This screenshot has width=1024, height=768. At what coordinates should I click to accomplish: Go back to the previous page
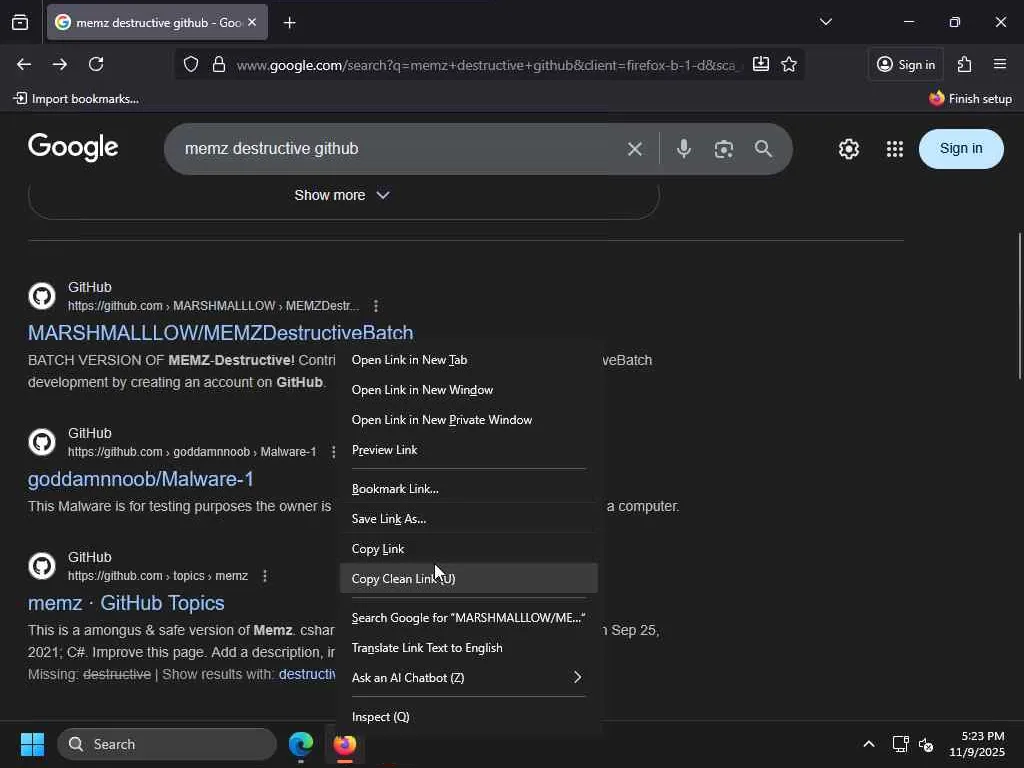click(x=24, y=64)
